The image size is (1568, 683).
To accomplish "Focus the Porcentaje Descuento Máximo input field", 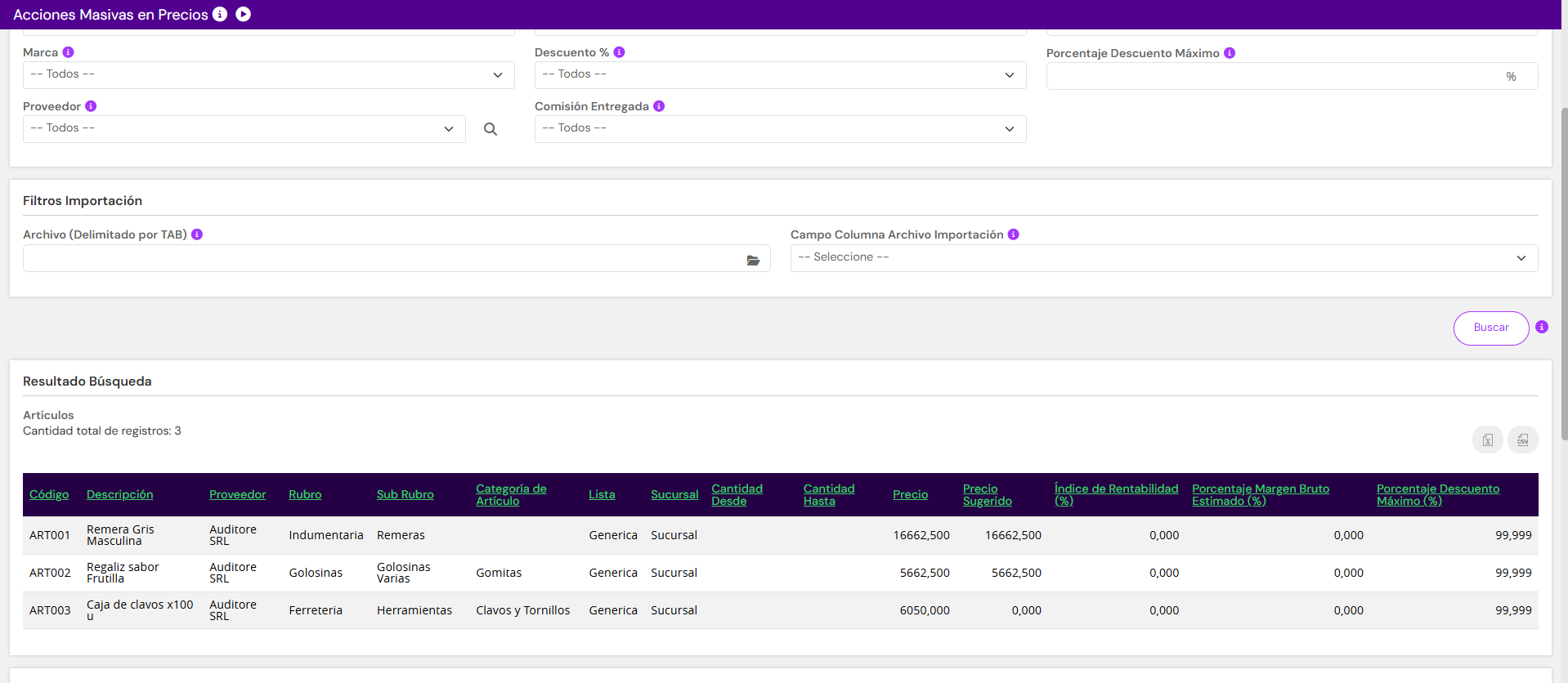I will coord(1292,76).
